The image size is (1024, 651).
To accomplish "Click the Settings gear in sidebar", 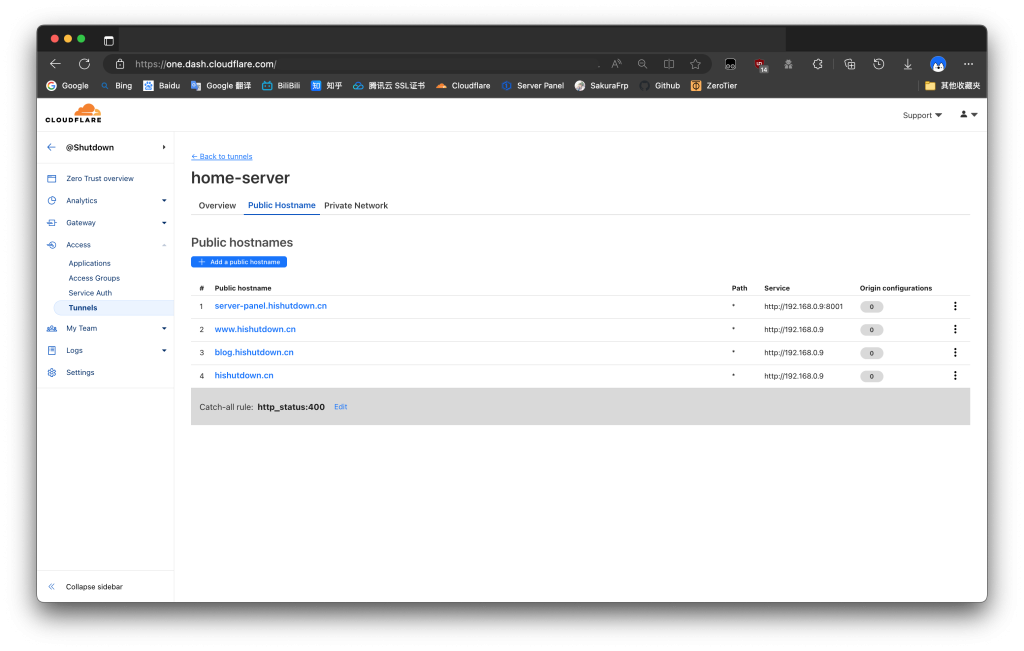I will point(80,372).
